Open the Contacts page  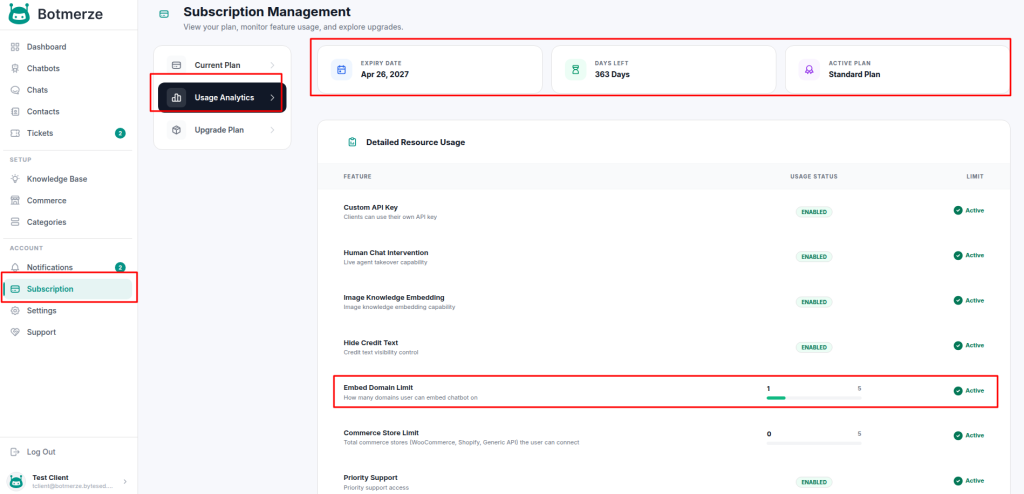pyautogui.click(x=68, y=112)
